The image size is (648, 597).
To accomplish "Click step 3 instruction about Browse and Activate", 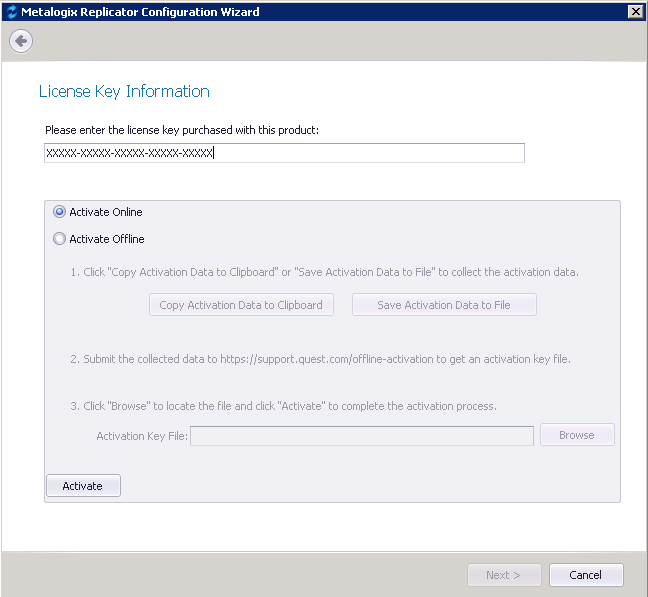I will [x=284, y=406].
